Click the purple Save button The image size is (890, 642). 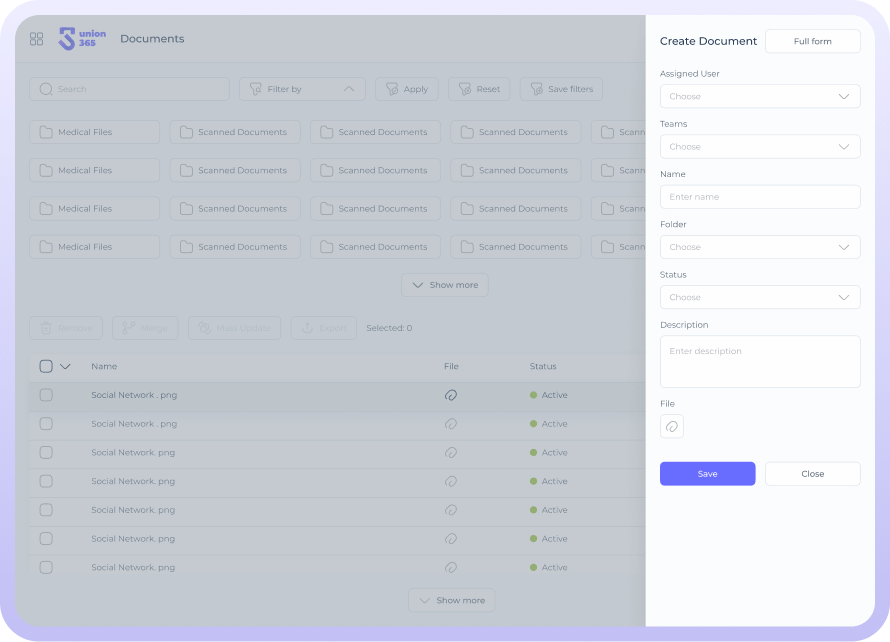click(707, 474)
